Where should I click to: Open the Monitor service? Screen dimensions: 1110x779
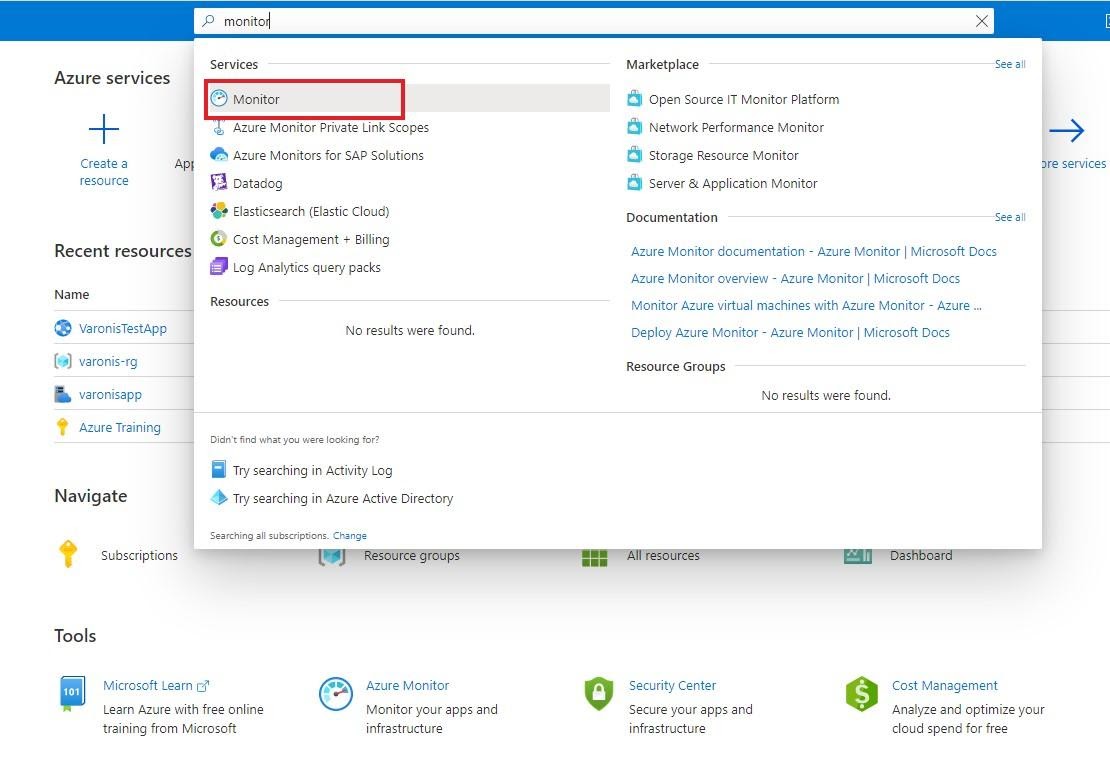pos(257,99)
